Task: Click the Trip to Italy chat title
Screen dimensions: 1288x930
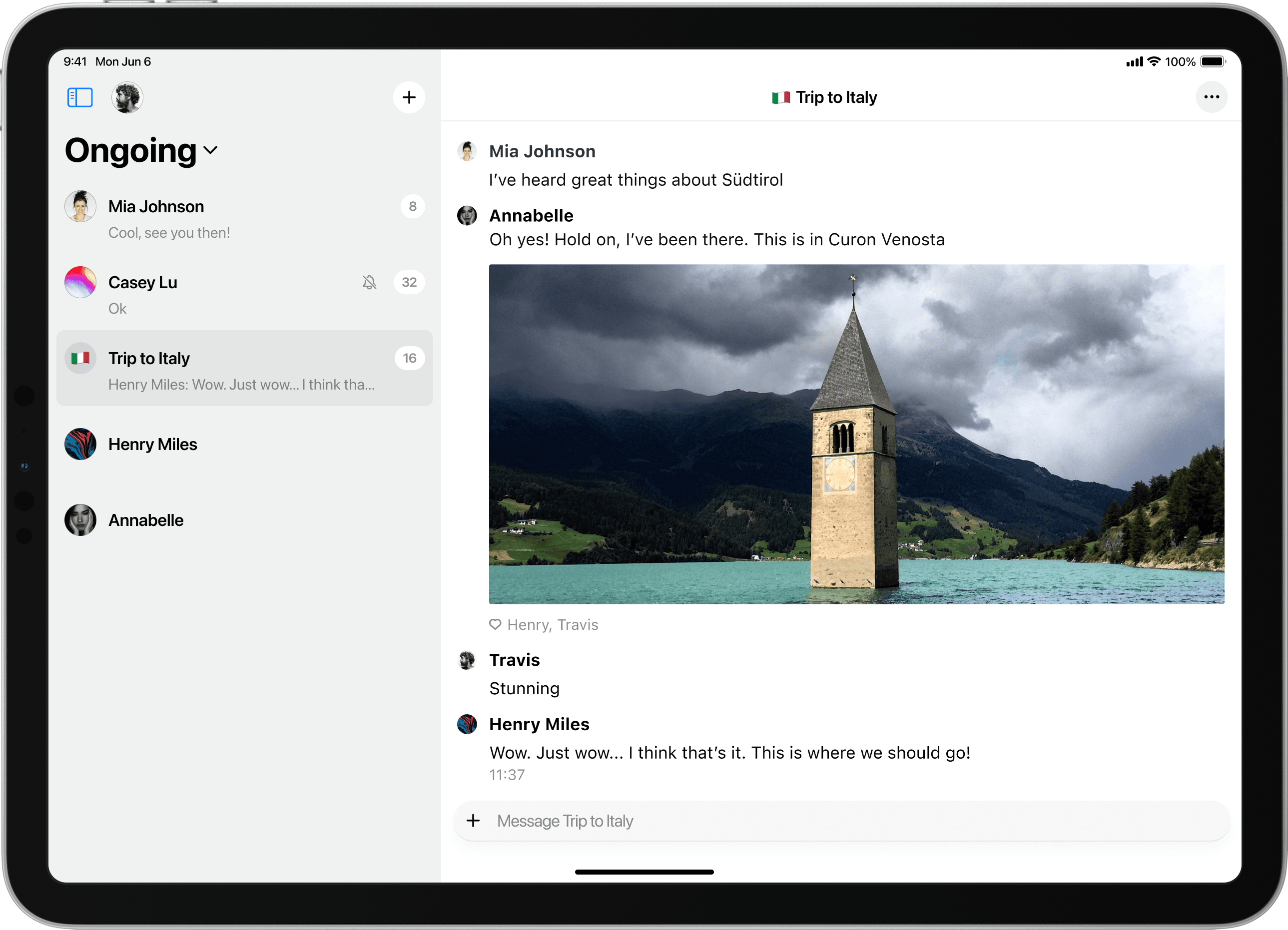Action: (x=836, y=98)
